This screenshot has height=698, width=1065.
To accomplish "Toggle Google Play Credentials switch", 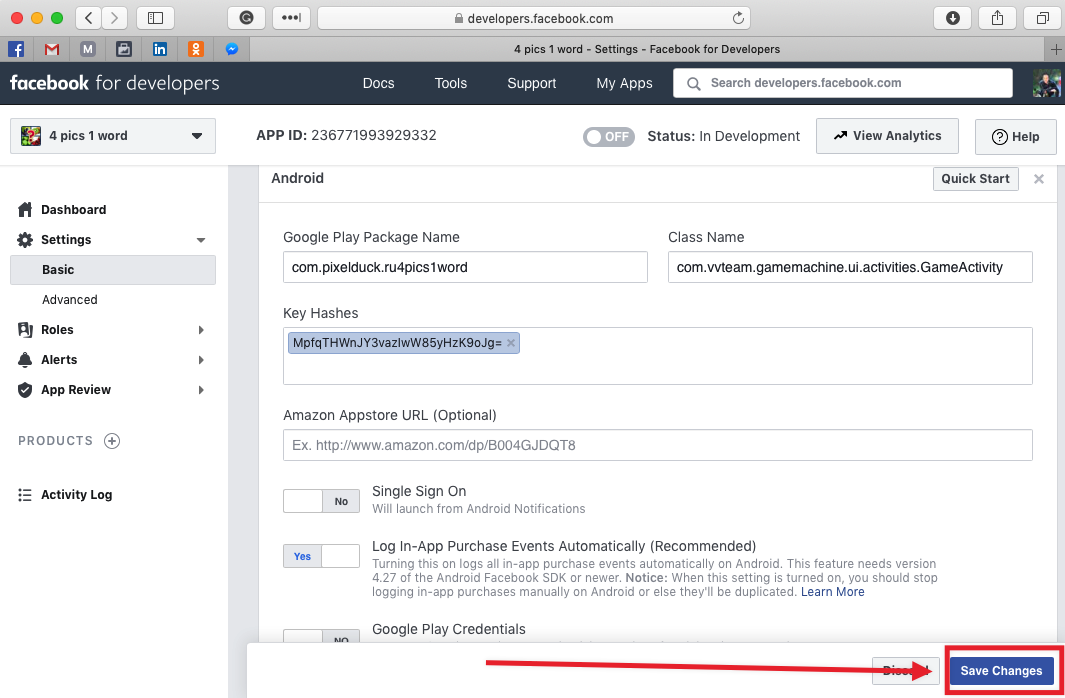I will pyautogui.click(x=321, y=636).
